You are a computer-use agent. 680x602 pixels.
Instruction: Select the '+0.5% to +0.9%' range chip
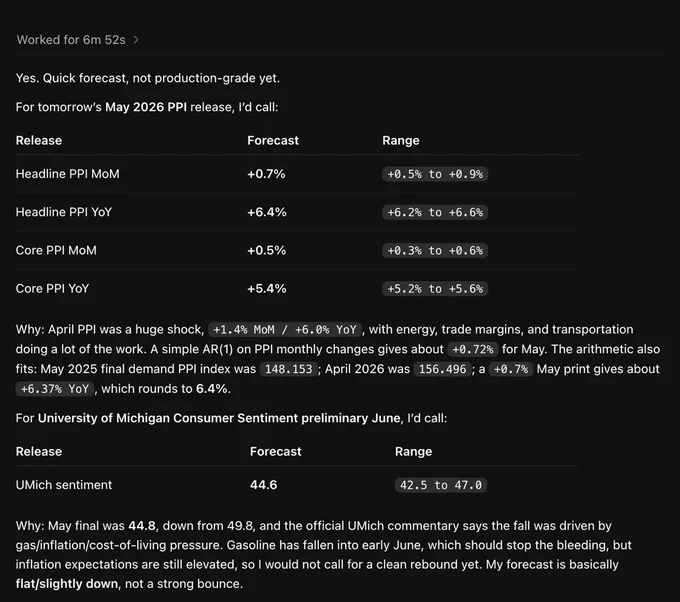click(435, 174)
